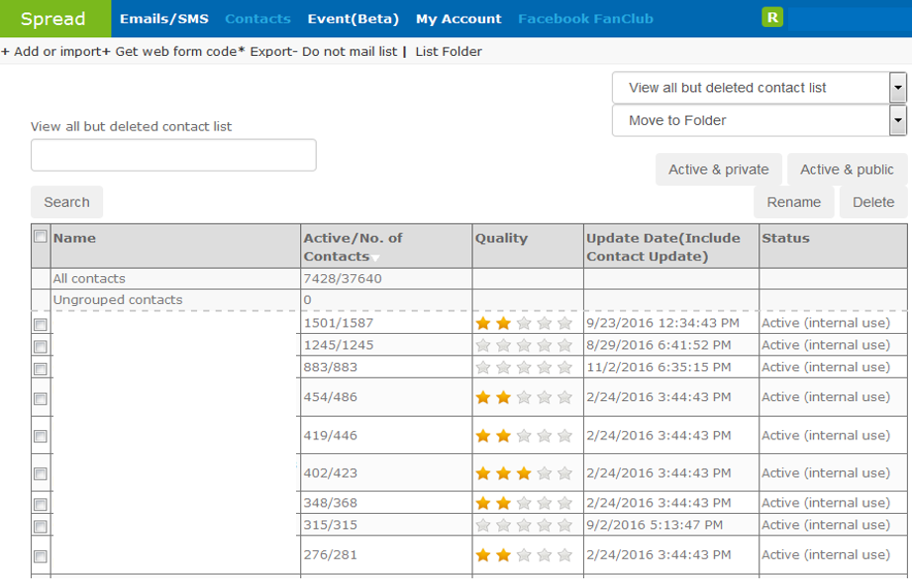
Task: Click the Rename button
Action: click(794, 202)
